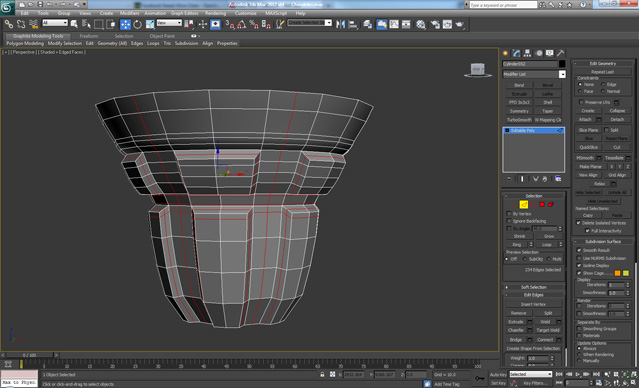Select the highlighted Edge sub-object icon

click(524, 204)
